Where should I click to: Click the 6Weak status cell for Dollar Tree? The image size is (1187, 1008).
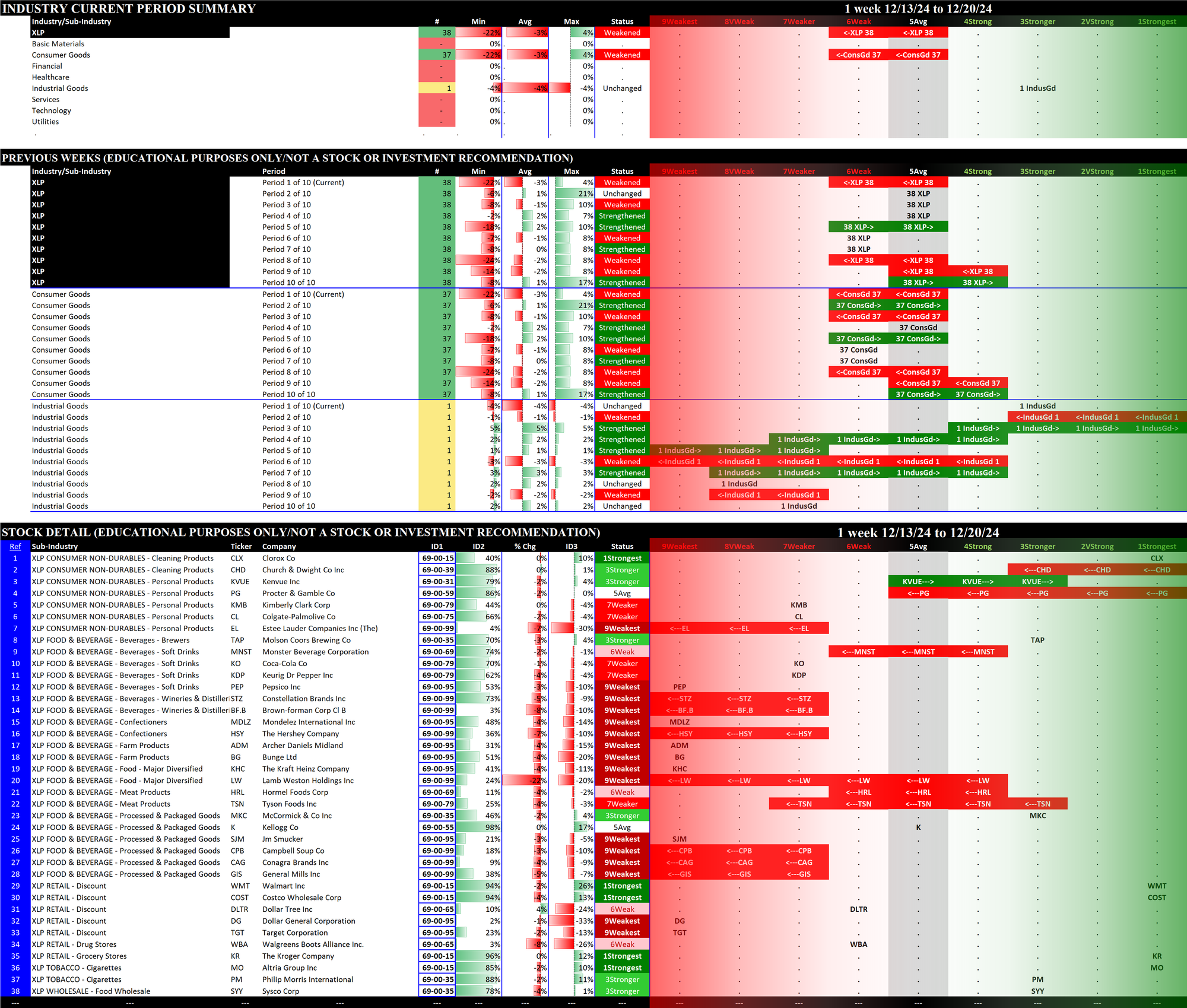(x=622, y=909)
